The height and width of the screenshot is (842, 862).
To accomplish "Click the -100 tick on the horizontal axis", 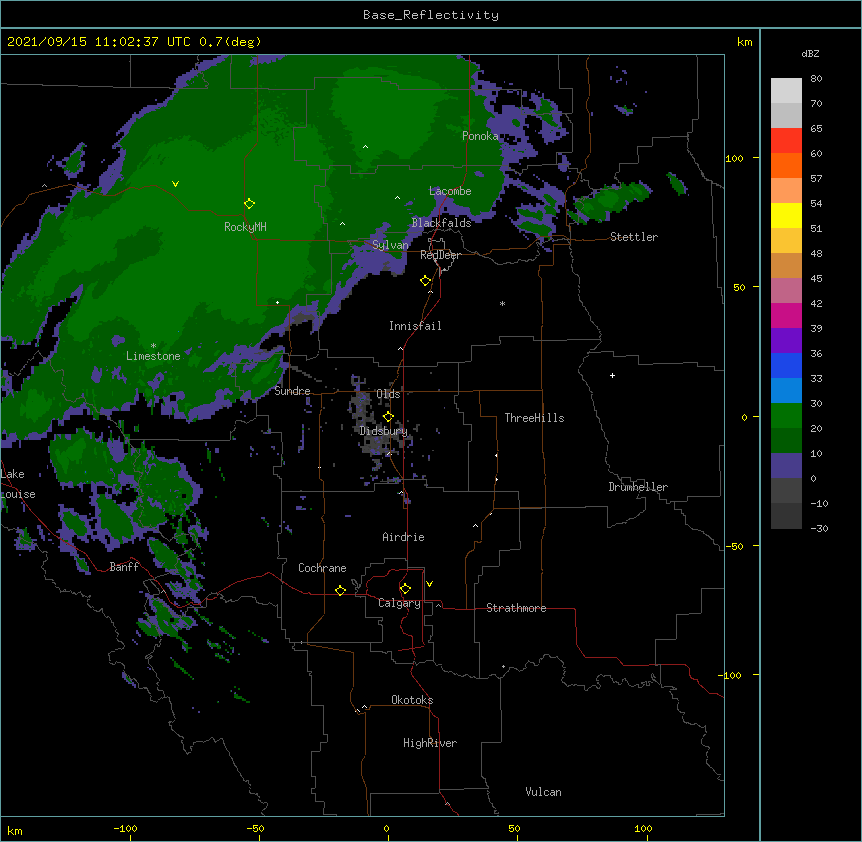I will pos(126,828).
